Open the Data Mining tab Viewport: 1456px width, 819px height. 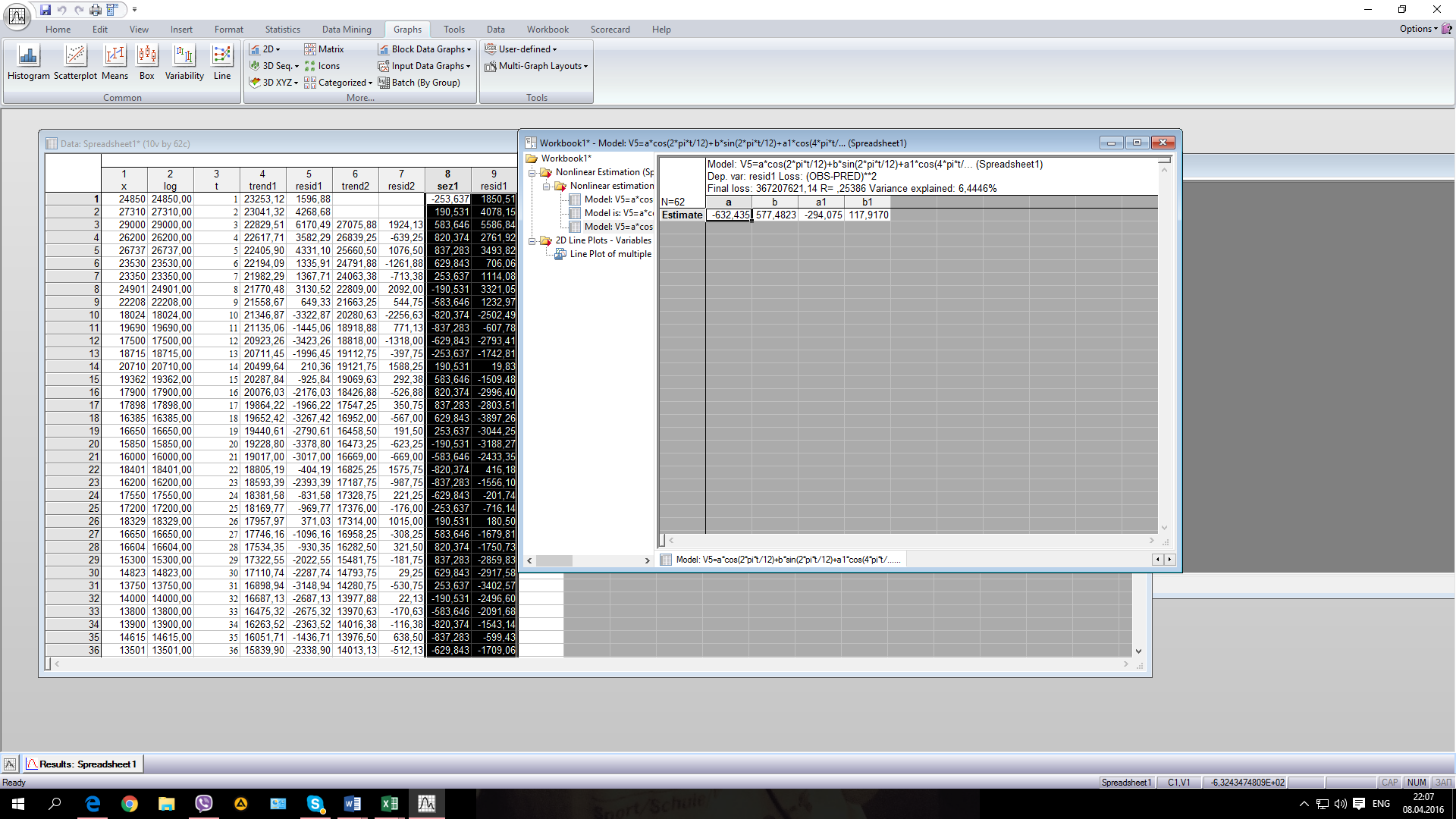[x=347, y=30]
